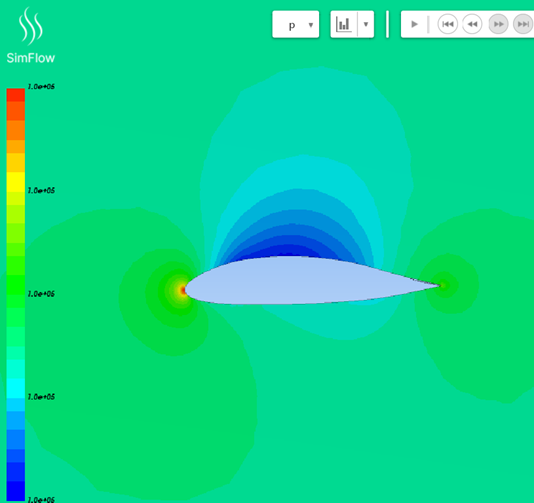Screen dimensions: 534x503
Task: Click the arrow beside the p field
Action: click(311, 25)
